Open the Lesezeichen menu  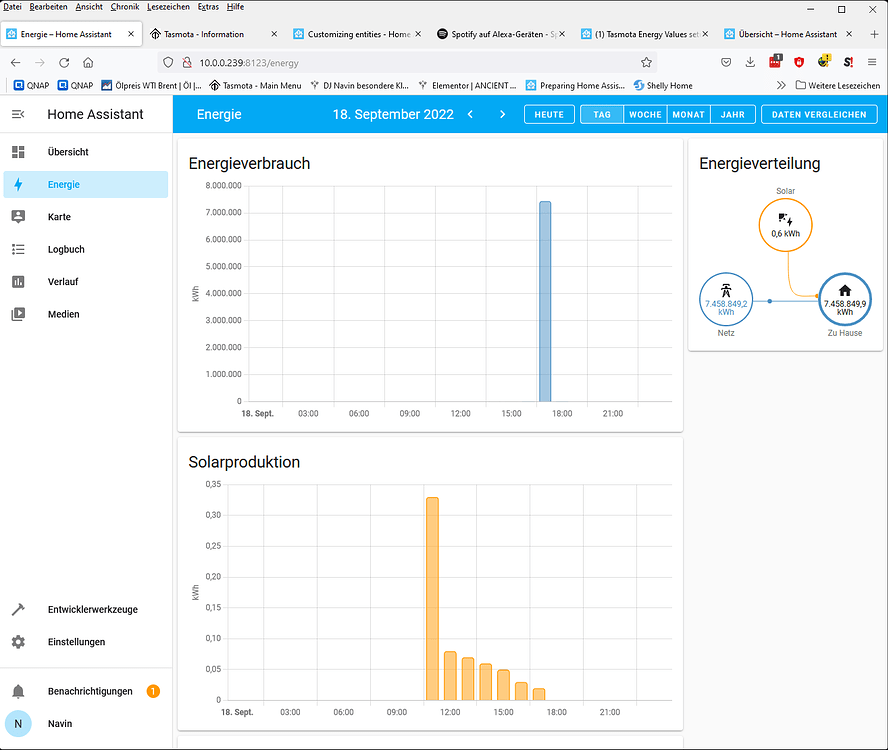pos(168,7)
